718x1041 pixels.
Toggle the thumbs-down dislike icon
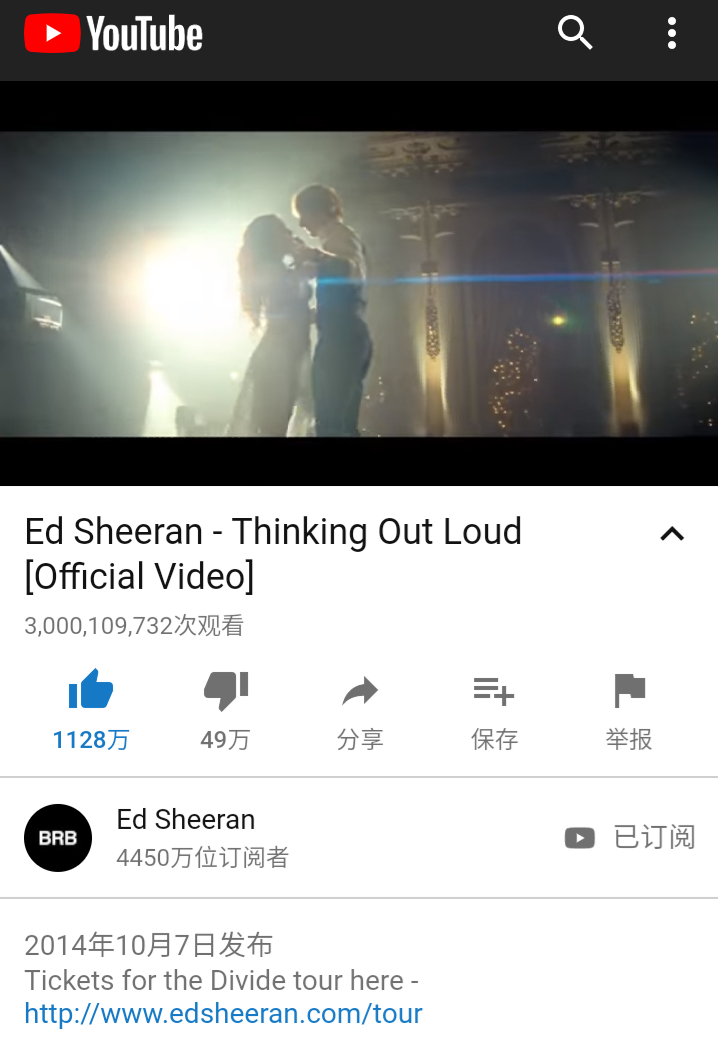[226, 690]
